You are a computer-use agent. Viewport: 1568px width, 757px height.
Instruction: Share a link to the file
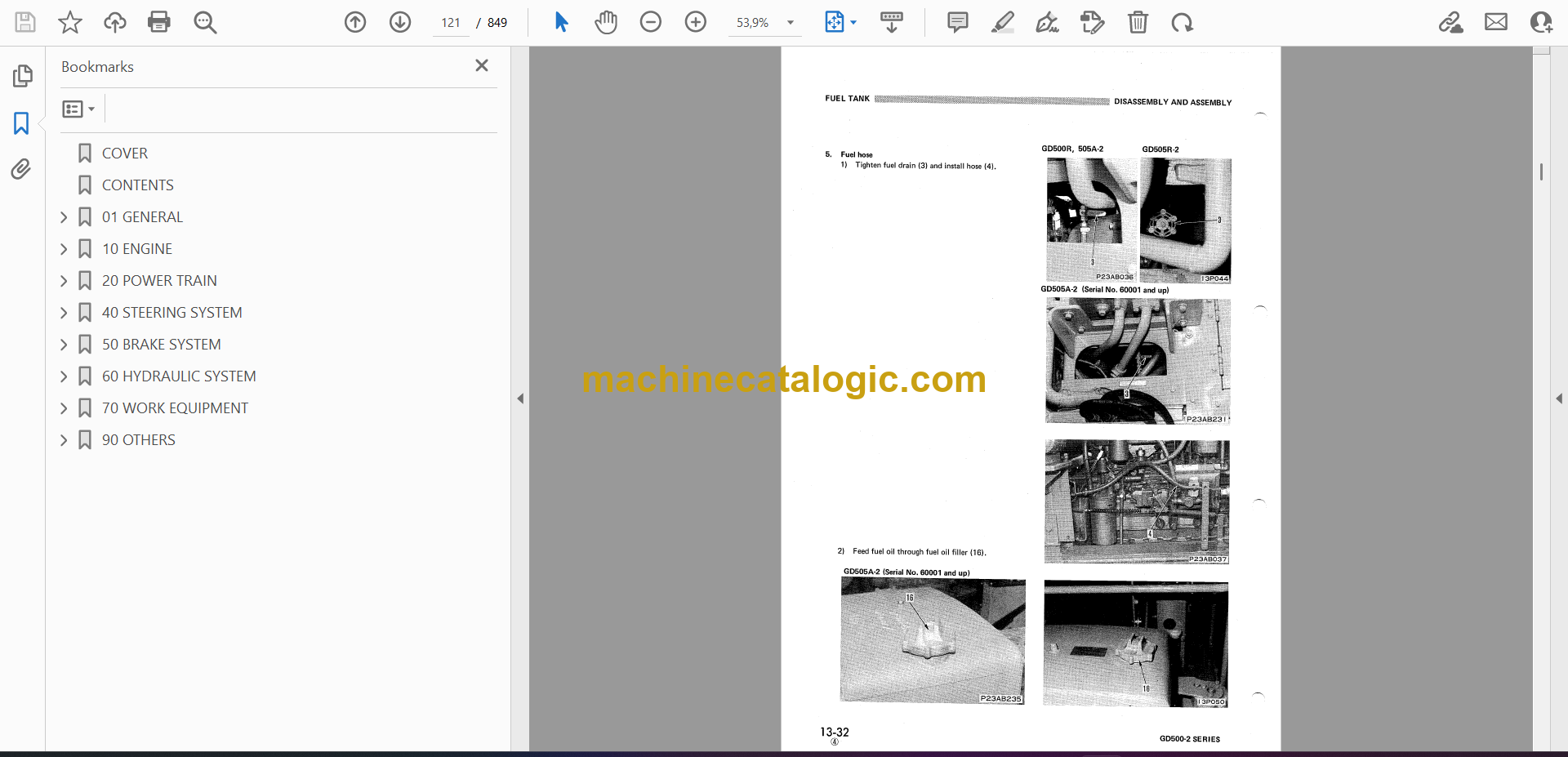click(x=1451, y=22)
